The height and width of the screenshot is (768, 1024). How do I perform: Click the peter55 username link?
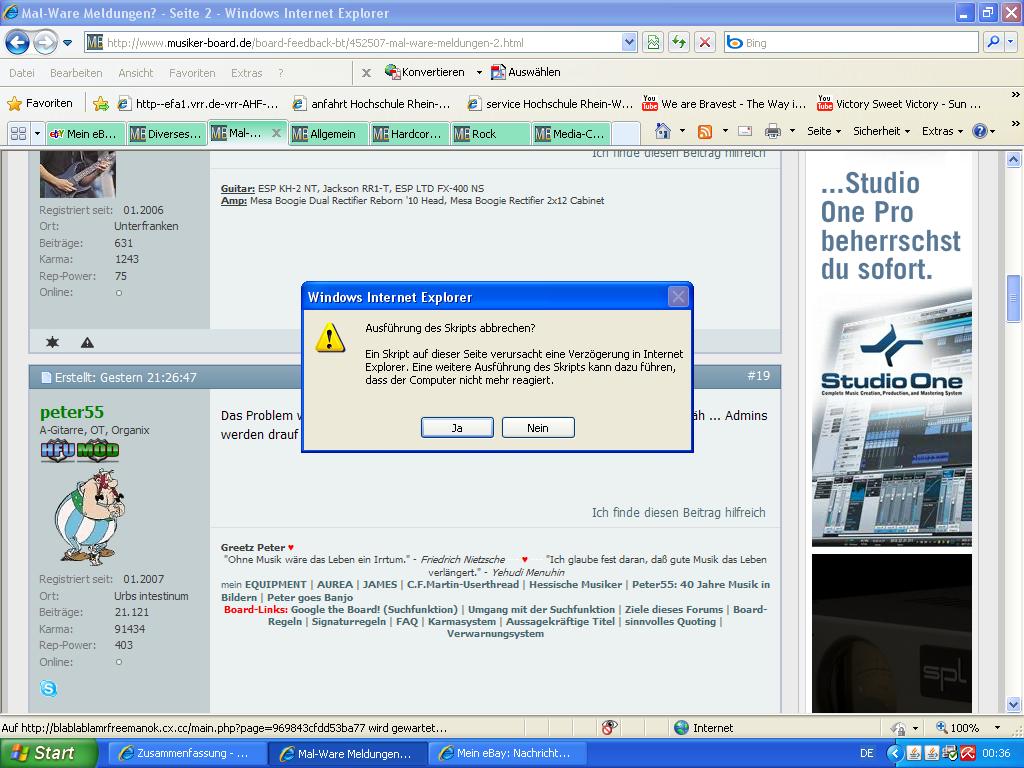coord(72,412)
